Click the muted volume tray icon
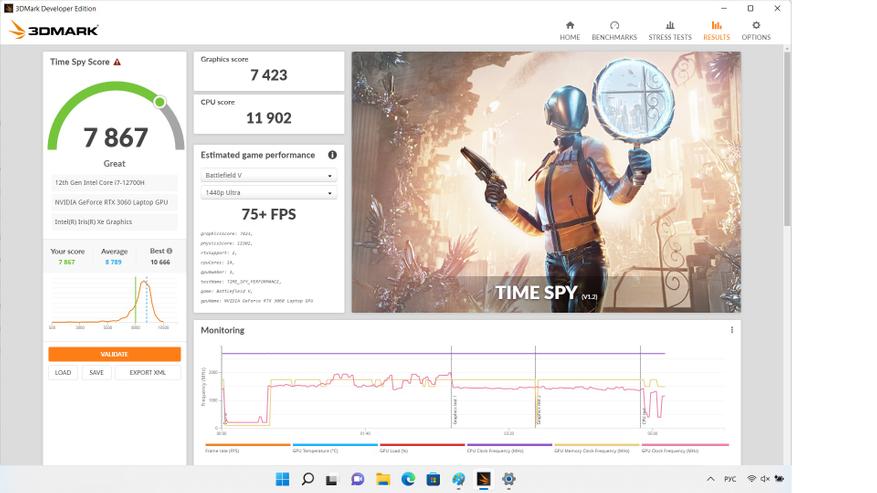 click(x=765, y=479)
